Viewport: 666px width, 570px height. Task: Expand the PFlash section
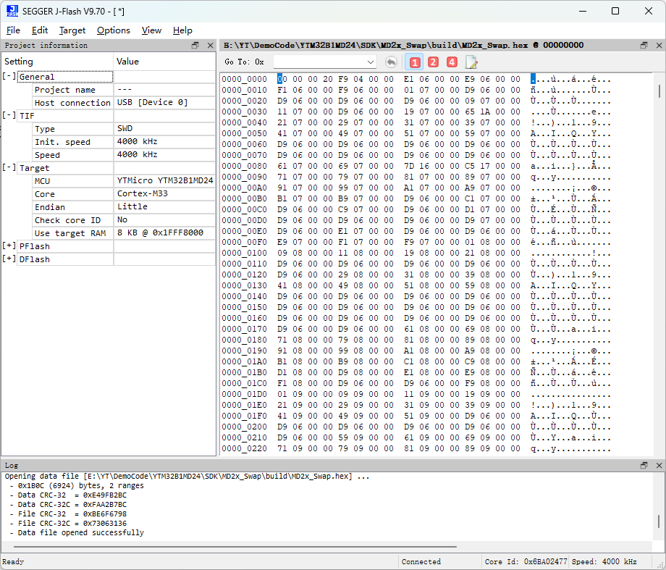(x=9, y=246)
